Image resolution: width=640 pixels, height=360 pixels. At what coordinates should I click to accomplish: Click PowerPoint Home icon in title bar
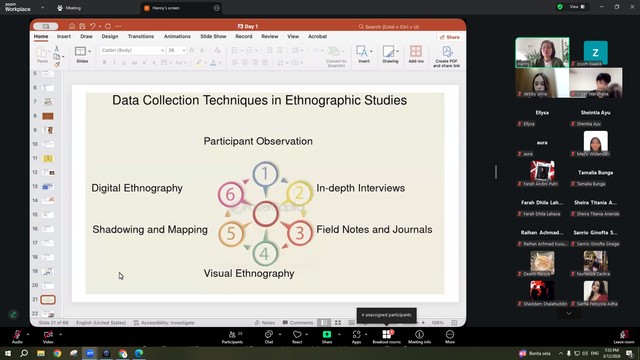click(72, 26)
